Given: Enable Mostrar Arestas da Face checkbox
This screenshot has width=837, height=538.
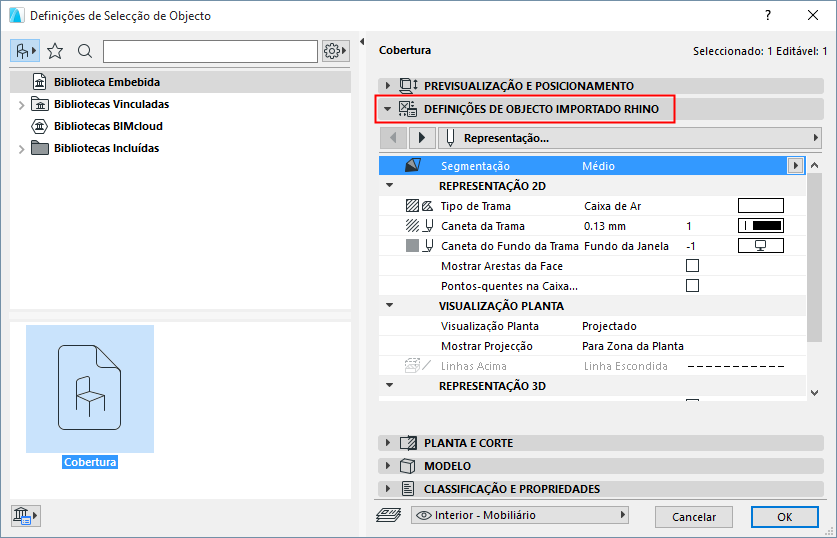Looking at the screenshot, I should click(692, 266).
